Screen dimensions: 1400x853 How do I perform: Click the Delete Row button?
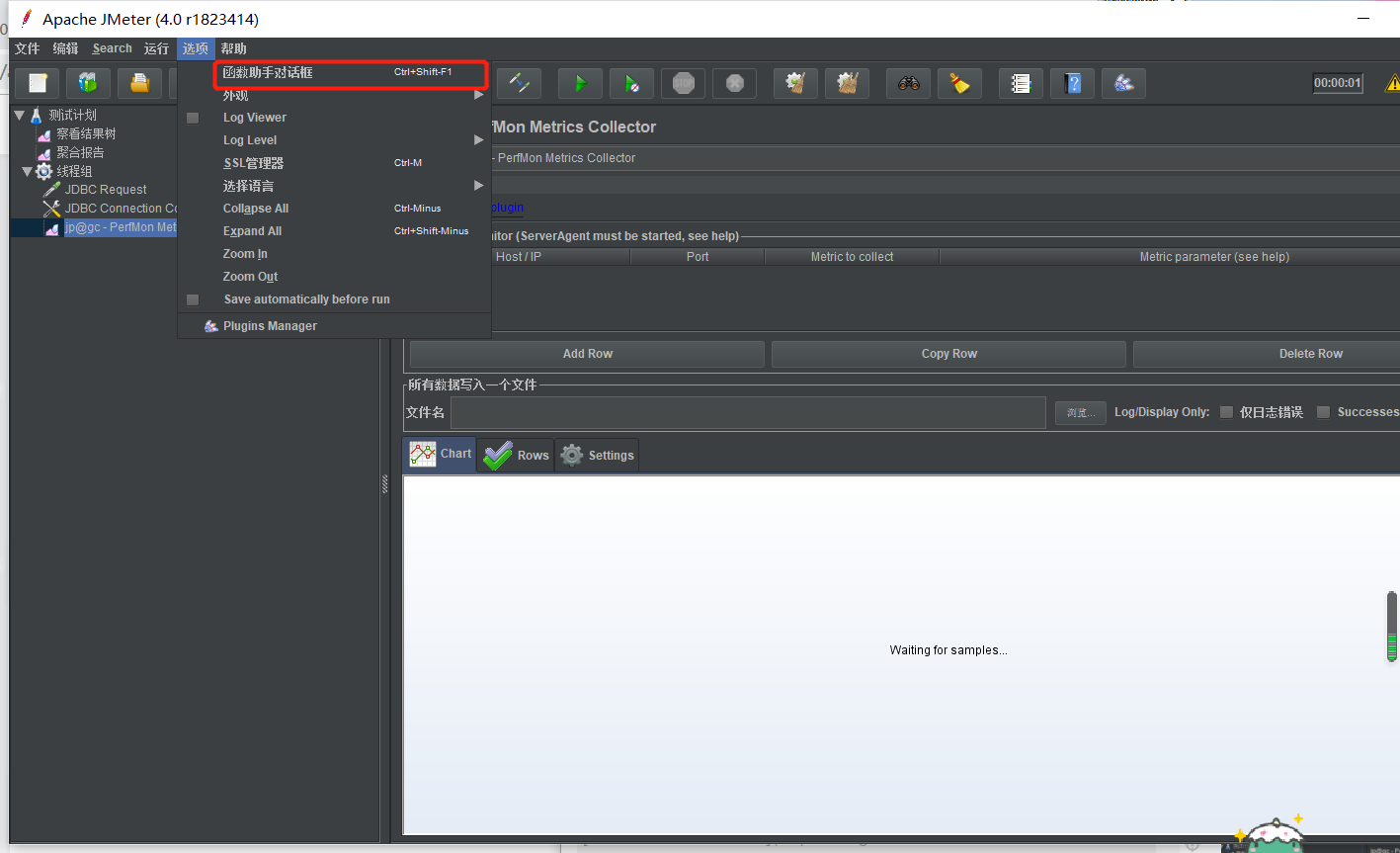tap(1267, 354)
